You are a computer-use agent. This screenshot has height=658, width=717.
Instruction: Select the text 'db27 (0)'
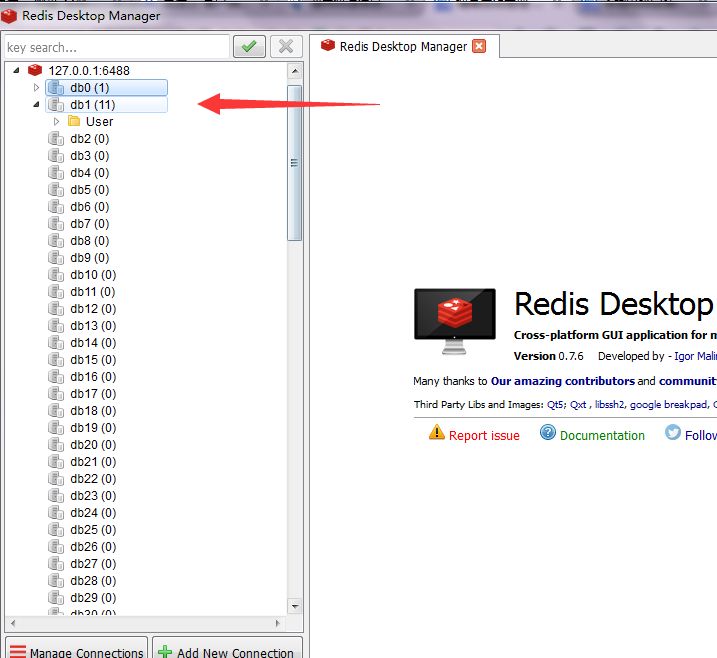point(93,564)
